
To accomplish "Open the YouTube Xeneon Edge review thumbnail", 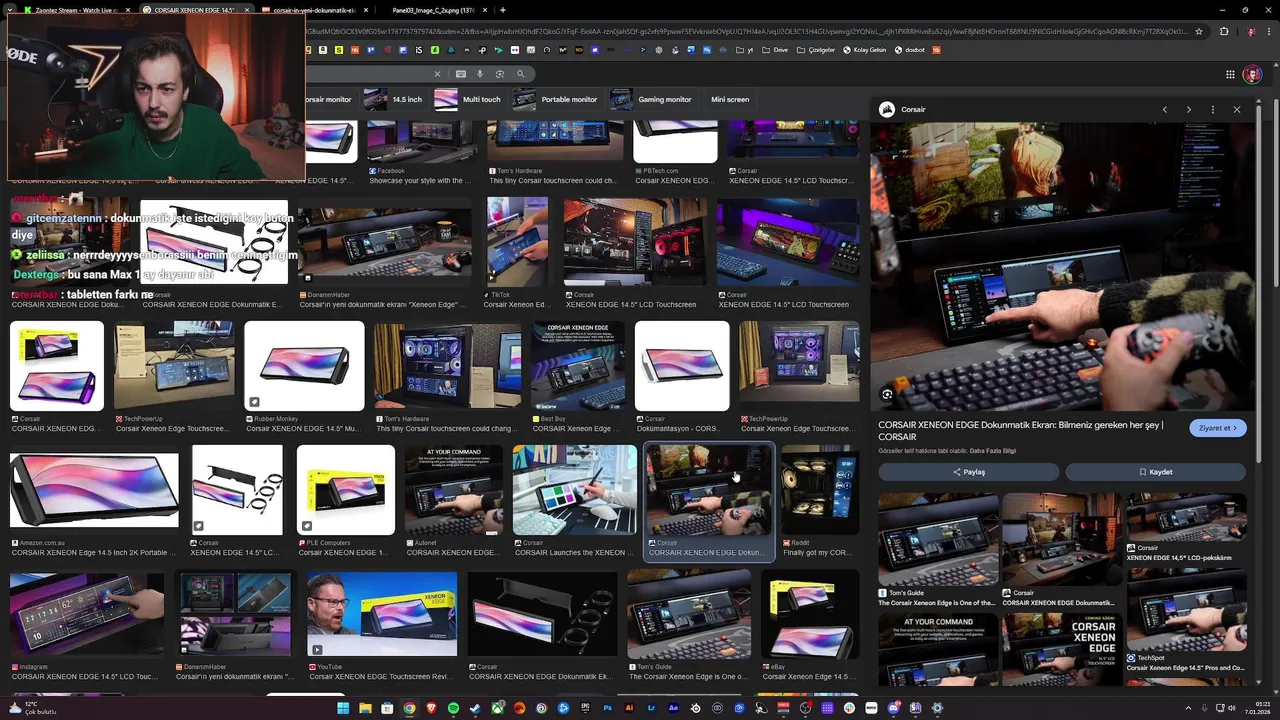I will (x=382, y=614).
